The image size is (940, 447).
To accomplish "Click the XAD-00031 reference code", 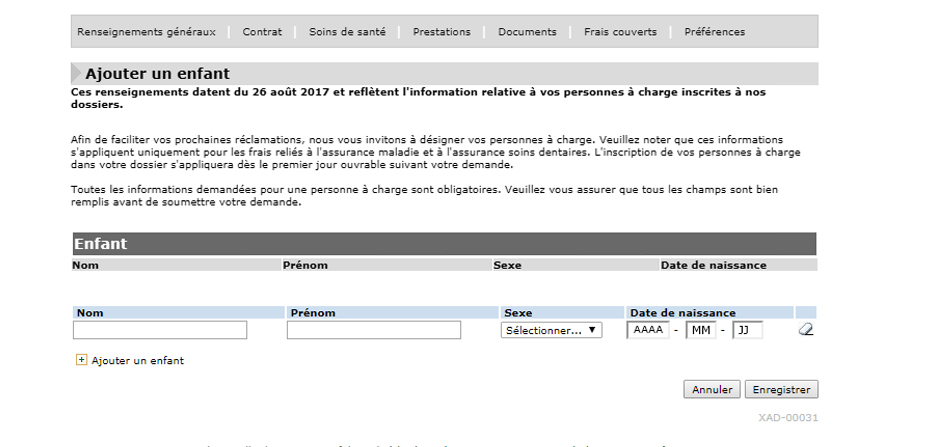I will [788, 418].
